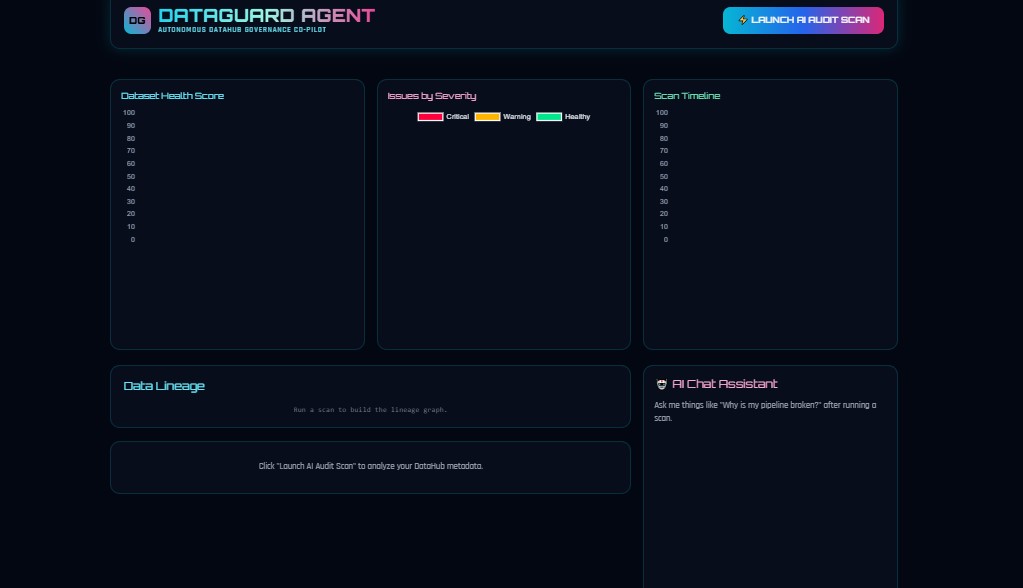Click the 'Ask me things like' chat prompt text

pos(765,411)
